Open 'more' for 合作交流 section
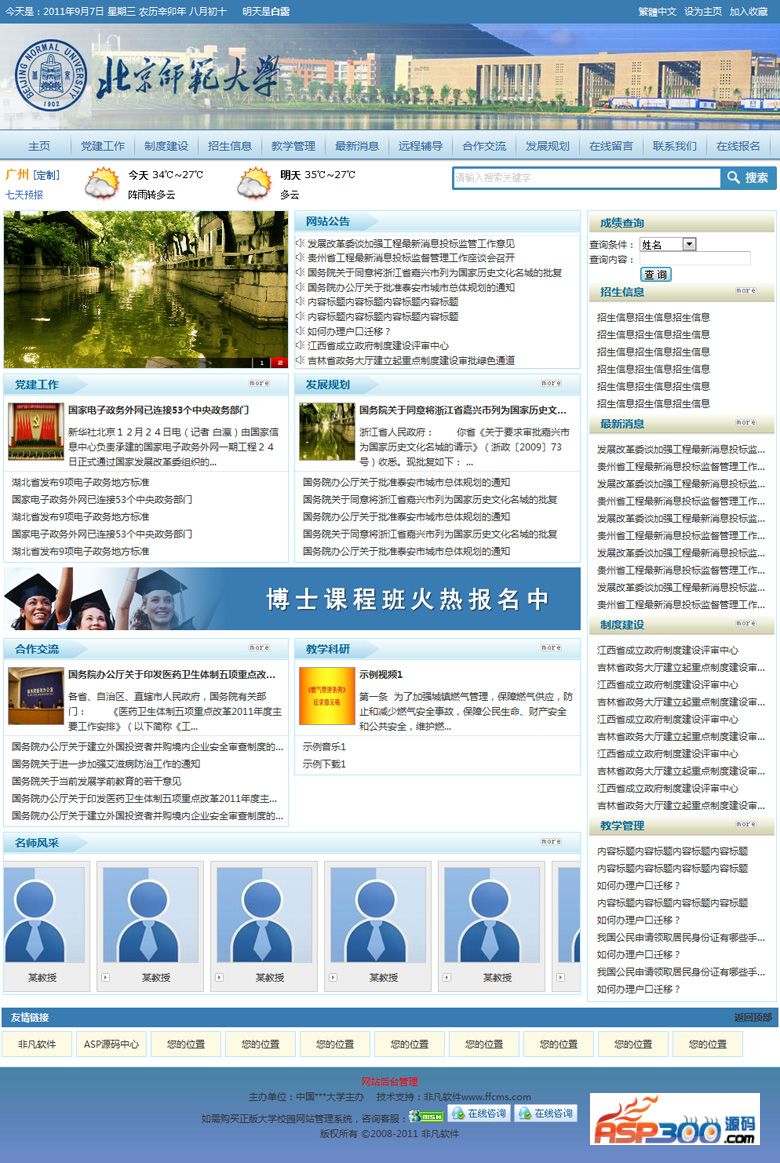The width and height of the screenshot is (780, 1163). [x=260, y=648]
